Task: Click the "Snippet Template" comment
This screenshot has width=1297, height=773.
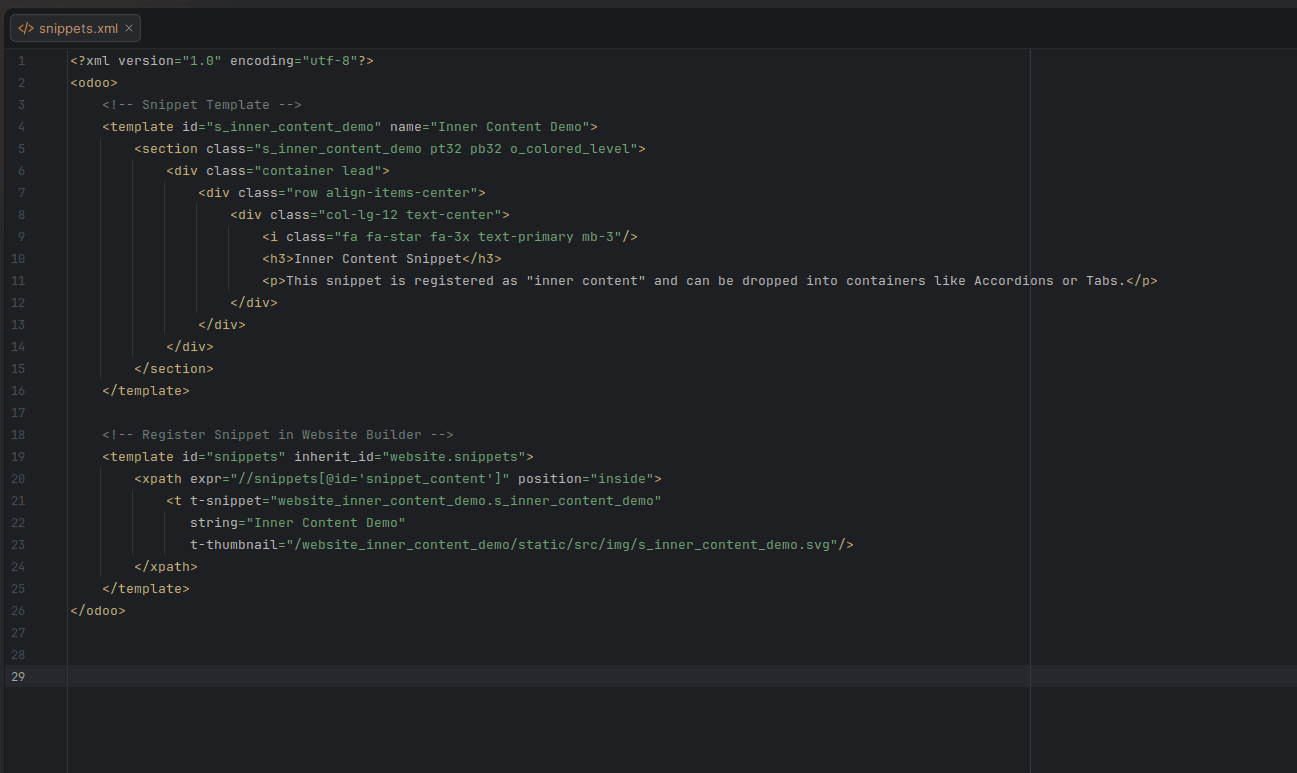Action: (202, 105)
